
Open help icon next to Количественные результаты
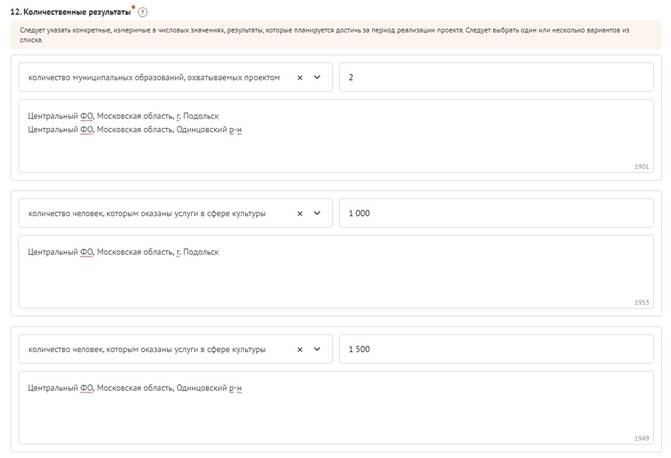pyautogui.click(x=143, y=12)
